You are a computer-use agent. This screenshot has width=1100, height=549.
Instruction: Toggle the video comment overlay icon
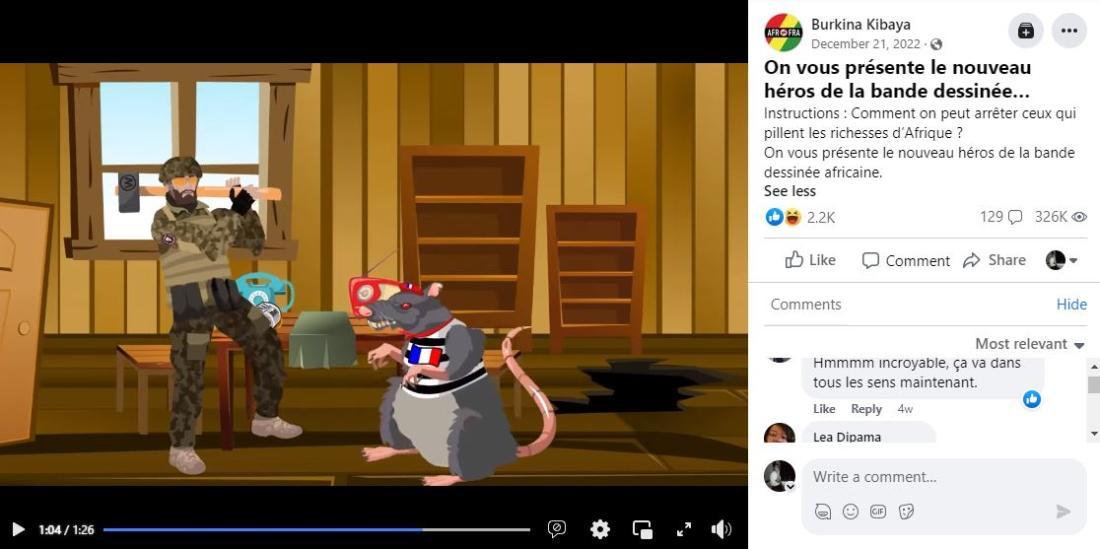[557, 529]
